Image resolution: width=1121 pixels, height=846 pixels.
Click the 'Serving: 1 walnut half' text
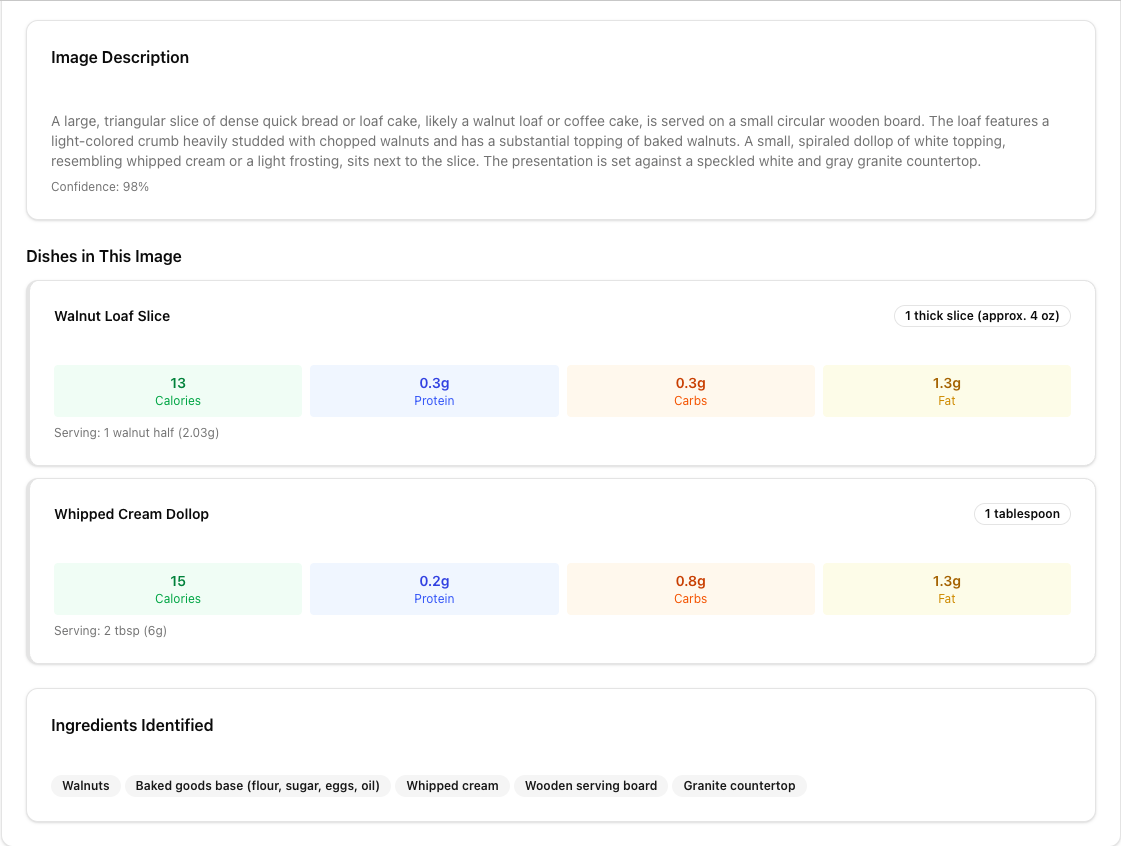[x=136, y=433]
